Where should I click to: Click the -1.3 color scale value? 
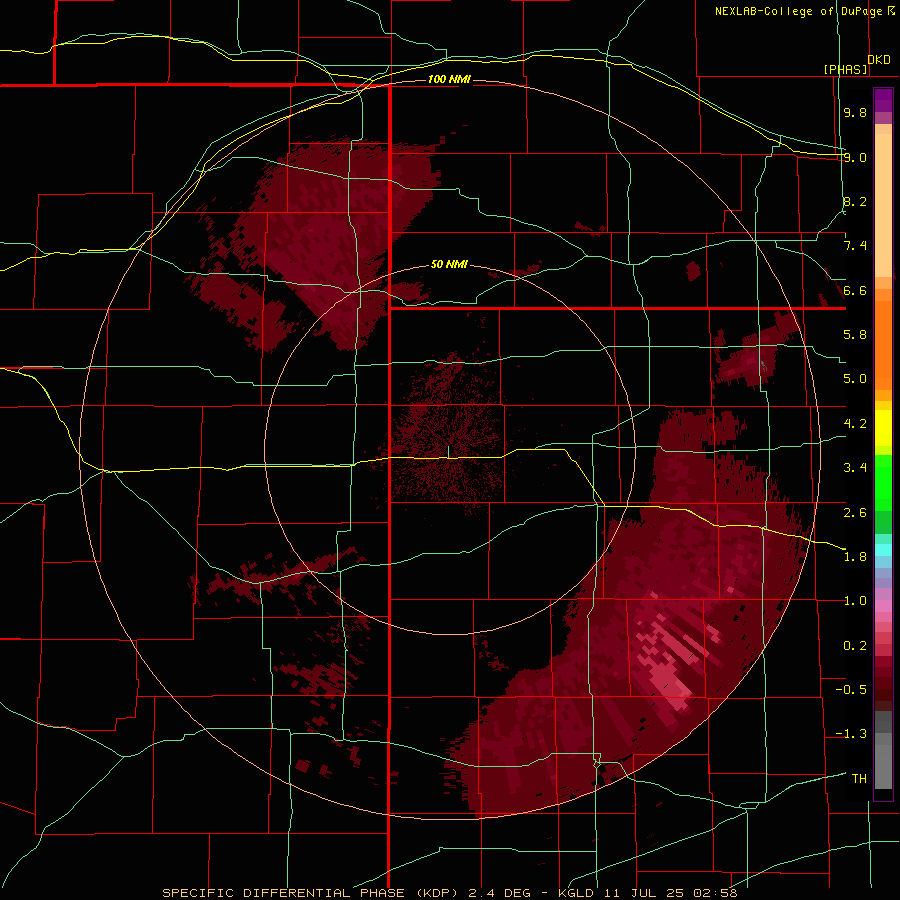click(x=851, y=734)
